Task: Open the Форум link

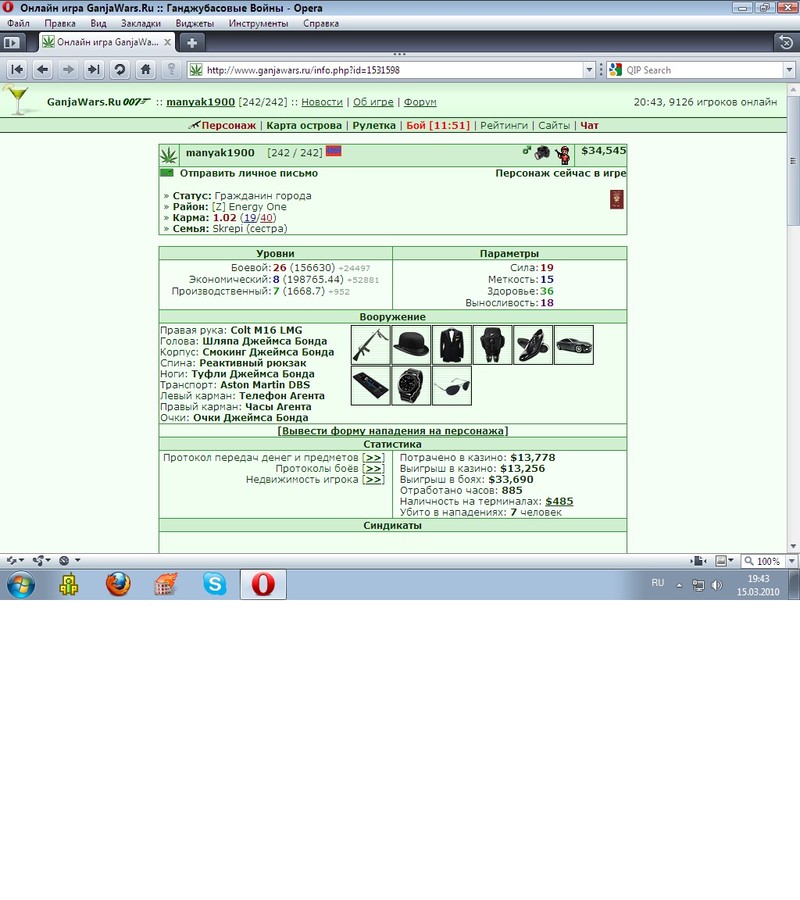Action: (420, 102)
